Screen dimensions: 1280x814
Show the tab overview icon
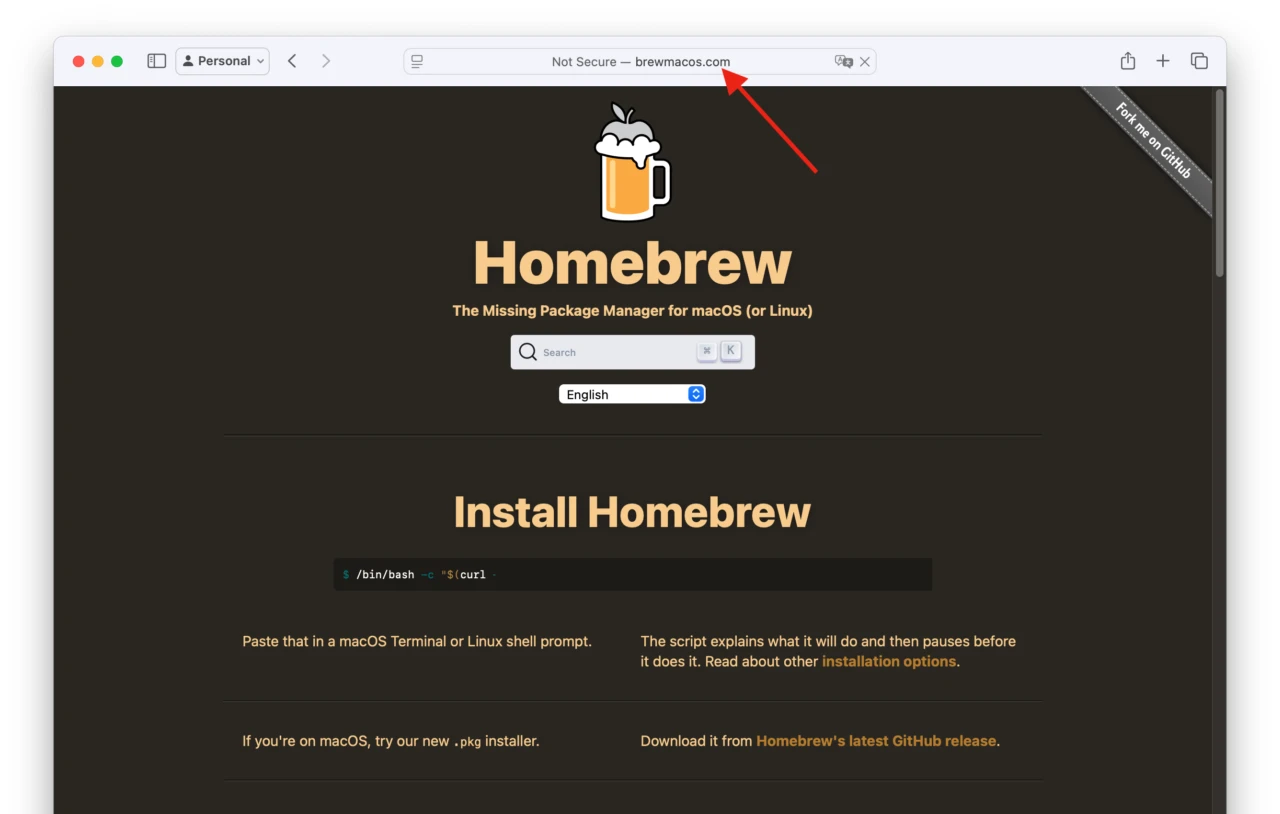[1199, 61]
